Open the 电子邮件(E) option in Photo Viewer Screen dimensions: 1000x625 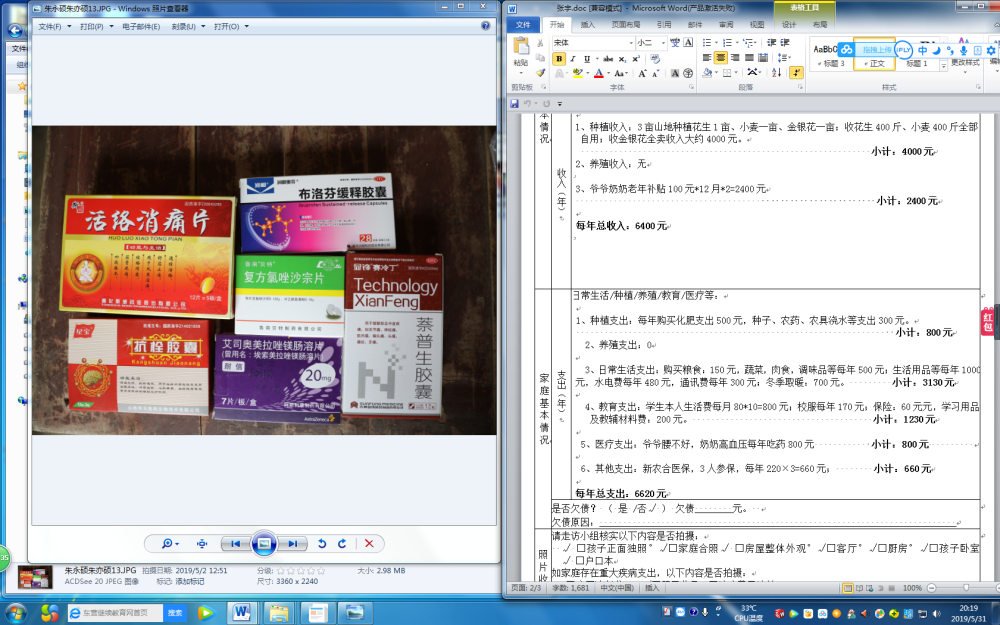point(141,27)
